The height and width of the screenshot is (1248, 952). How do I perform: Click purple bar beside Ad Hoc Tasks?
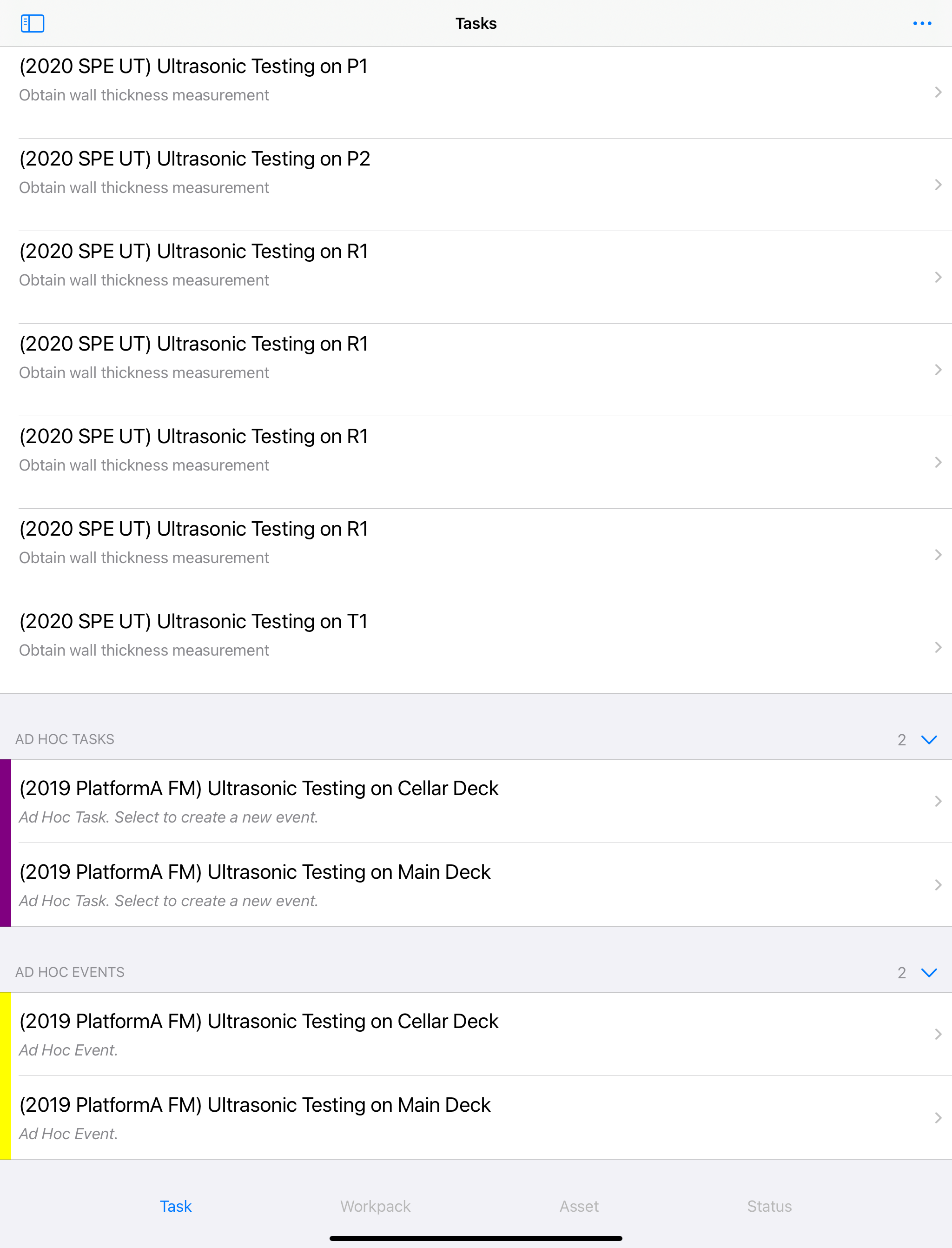pyautogui.click(x=6, y=843)
